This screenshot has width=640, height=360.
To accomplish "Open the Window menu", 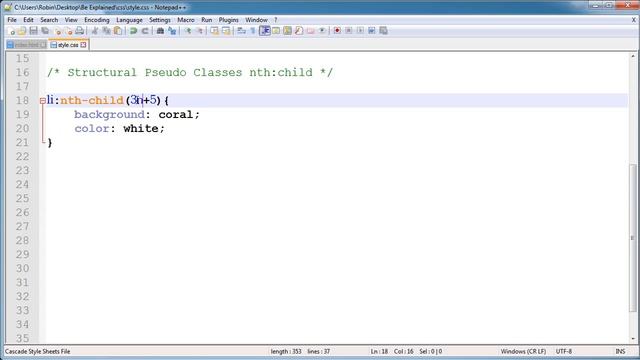I will pos(256,20).
